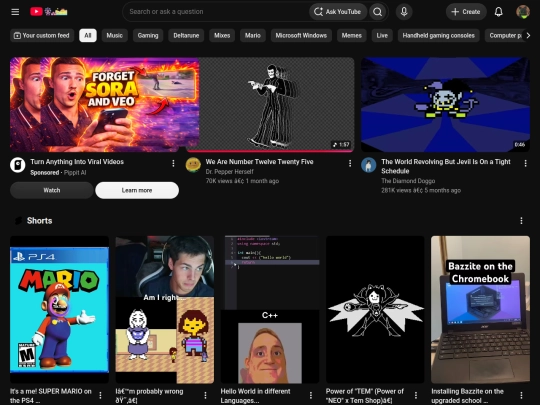Click The Diamond Doggo channel avatar
This screenshot has width=540, height=405.
368,165
